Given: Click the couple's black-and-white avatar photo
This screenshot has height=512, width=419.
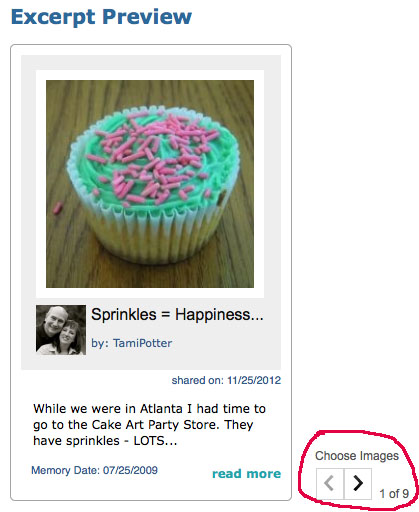Looking at the screenshot, I should (x=61, y=329).
